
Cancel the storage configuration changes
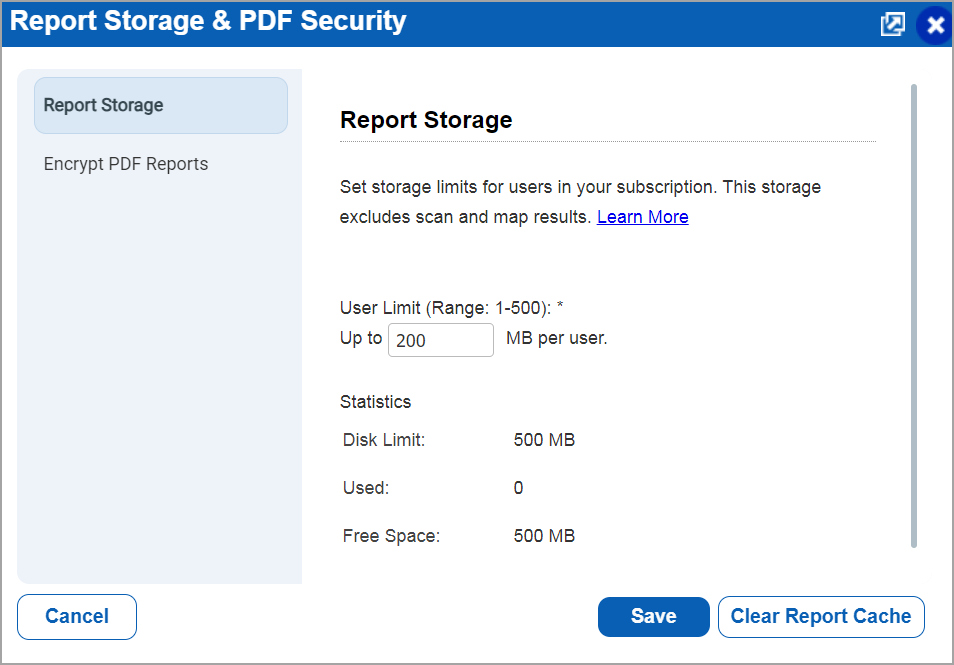[76, 617]
